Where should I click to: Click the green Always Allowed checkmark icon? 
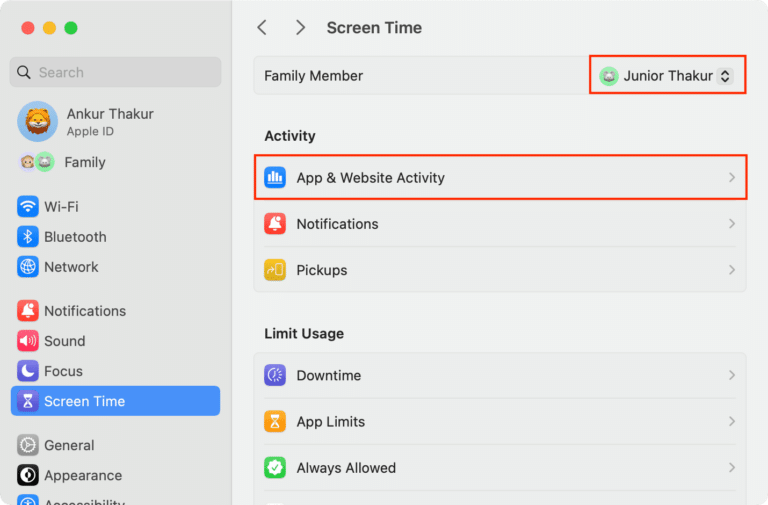(275, 468)
